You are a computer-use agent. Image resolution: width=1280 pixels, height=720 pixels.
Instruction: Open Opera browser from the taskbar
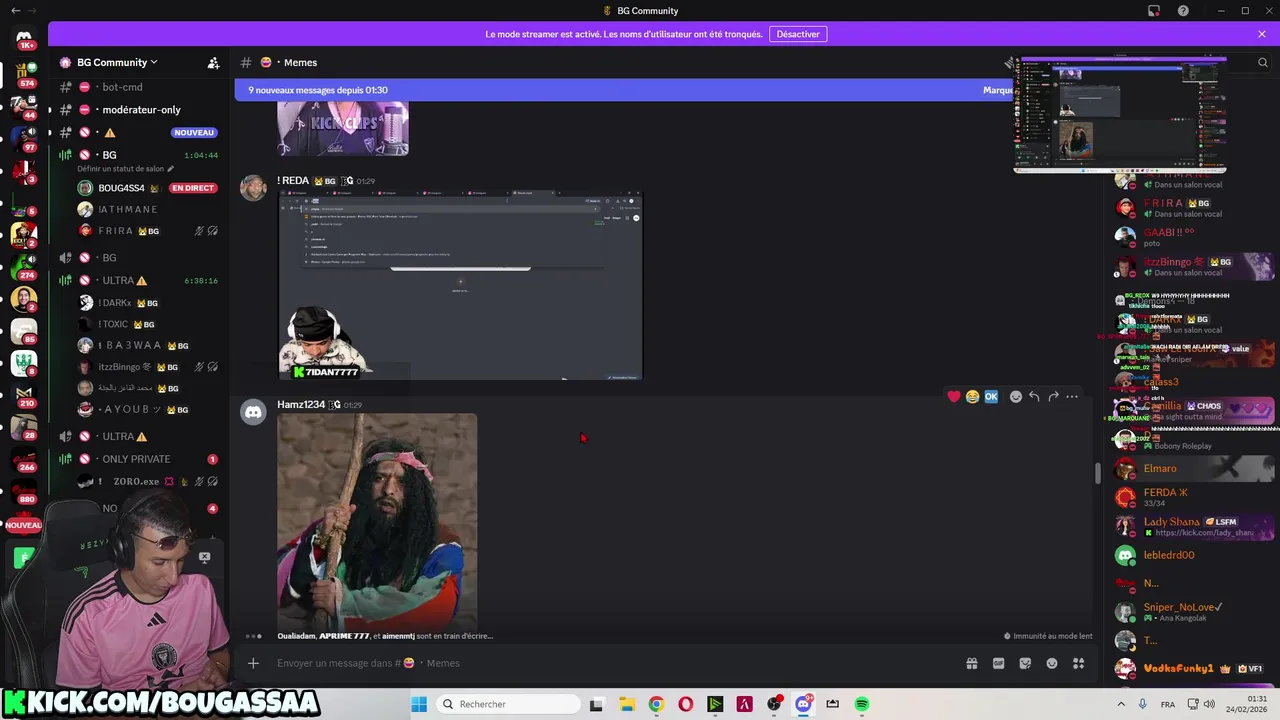tap(685, 704)
